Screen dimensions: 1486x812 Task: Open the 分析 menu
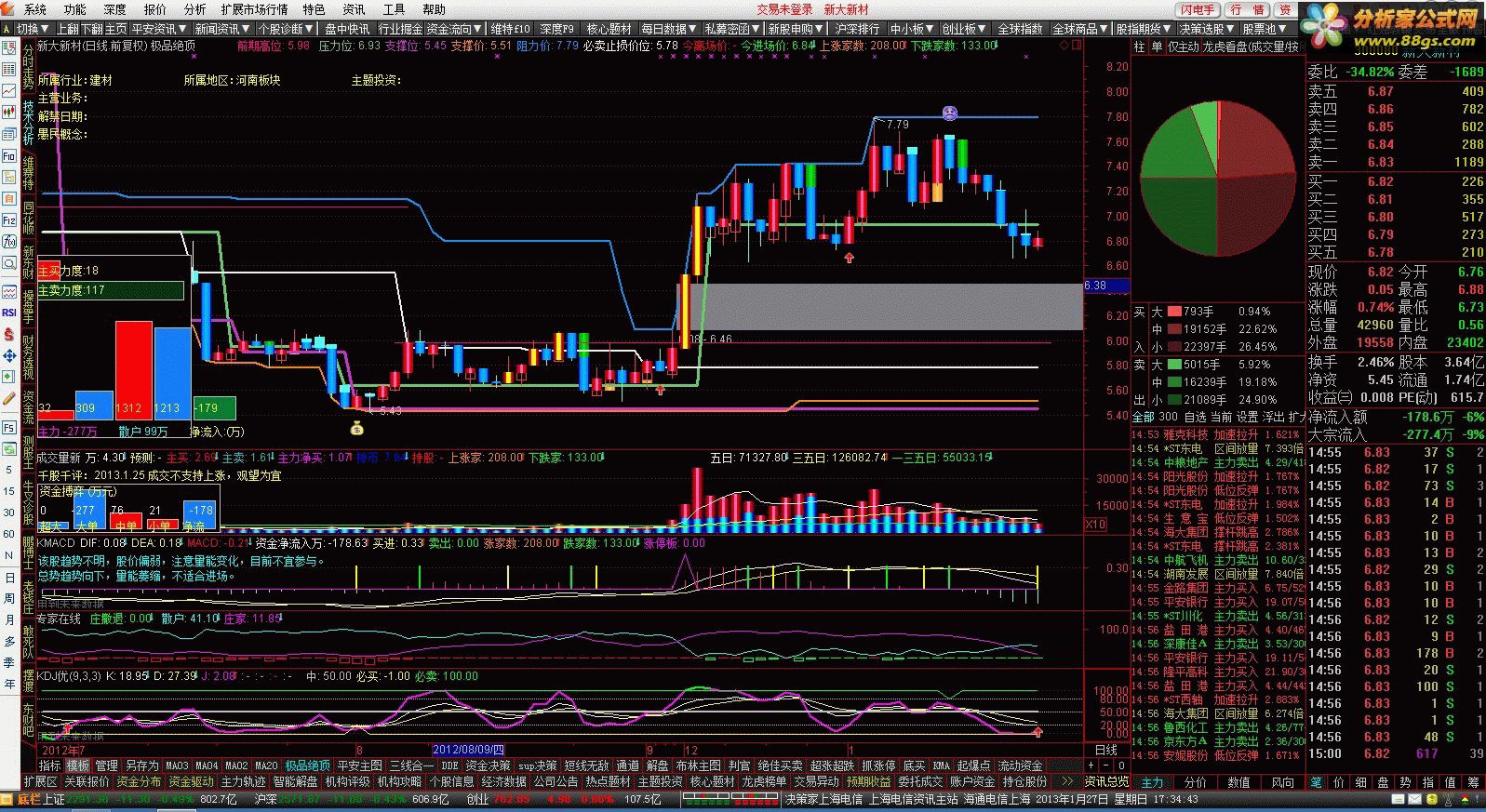195,9
